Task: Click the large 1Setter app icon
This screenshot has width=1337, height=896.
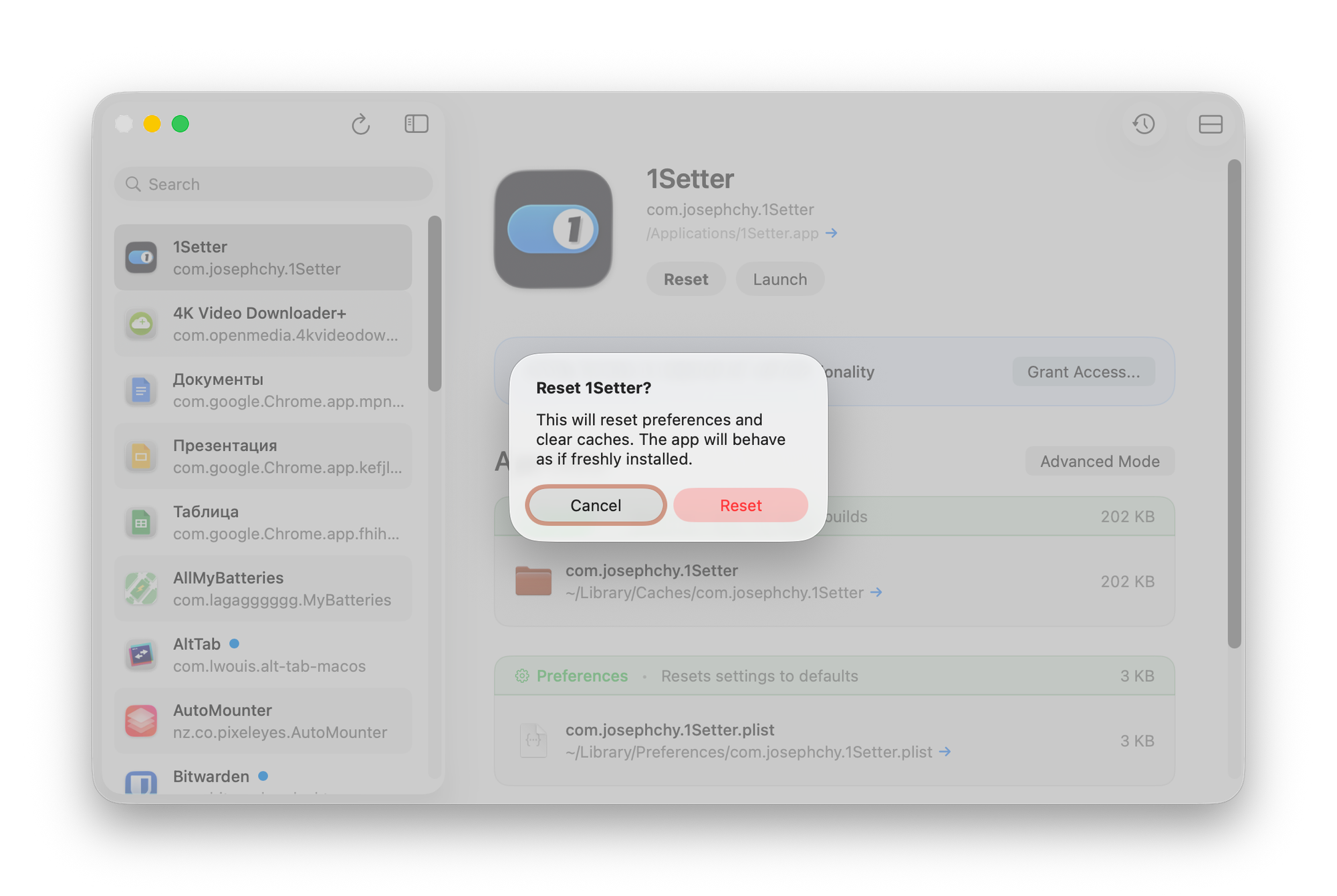Action: [x=553, y=229]
